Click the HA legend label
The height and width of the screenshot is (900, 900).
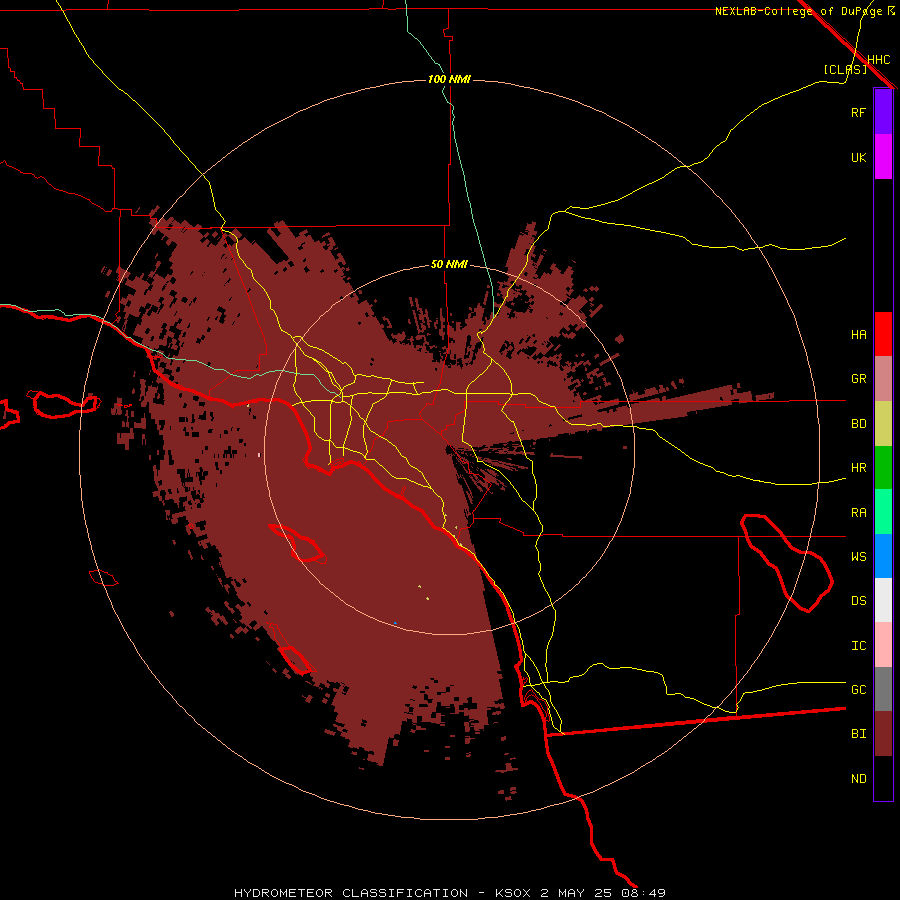coord(858,334)
